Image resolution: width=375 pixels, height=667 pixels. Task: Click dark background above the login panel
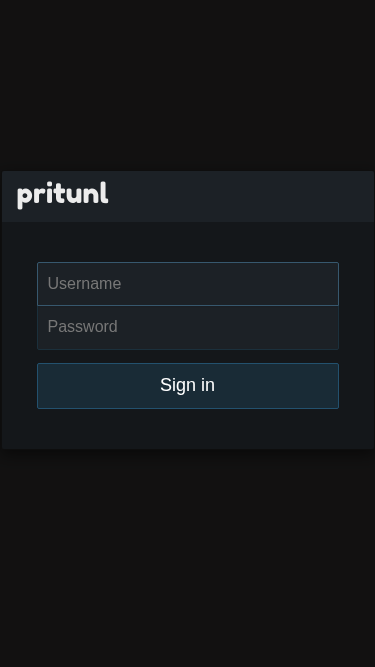pyautogui.click(x=188, y=85)
